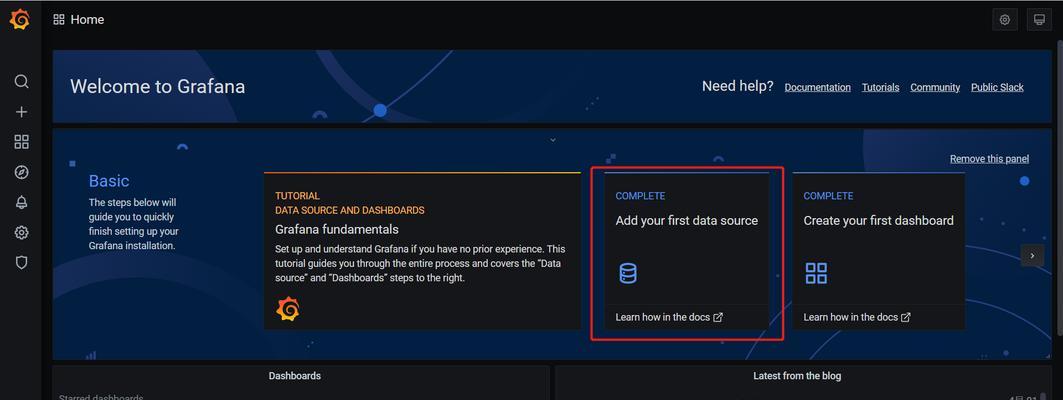Screen dimensions: 1063x400
Task: Click Remove this panel link
Action: [989, 159]
